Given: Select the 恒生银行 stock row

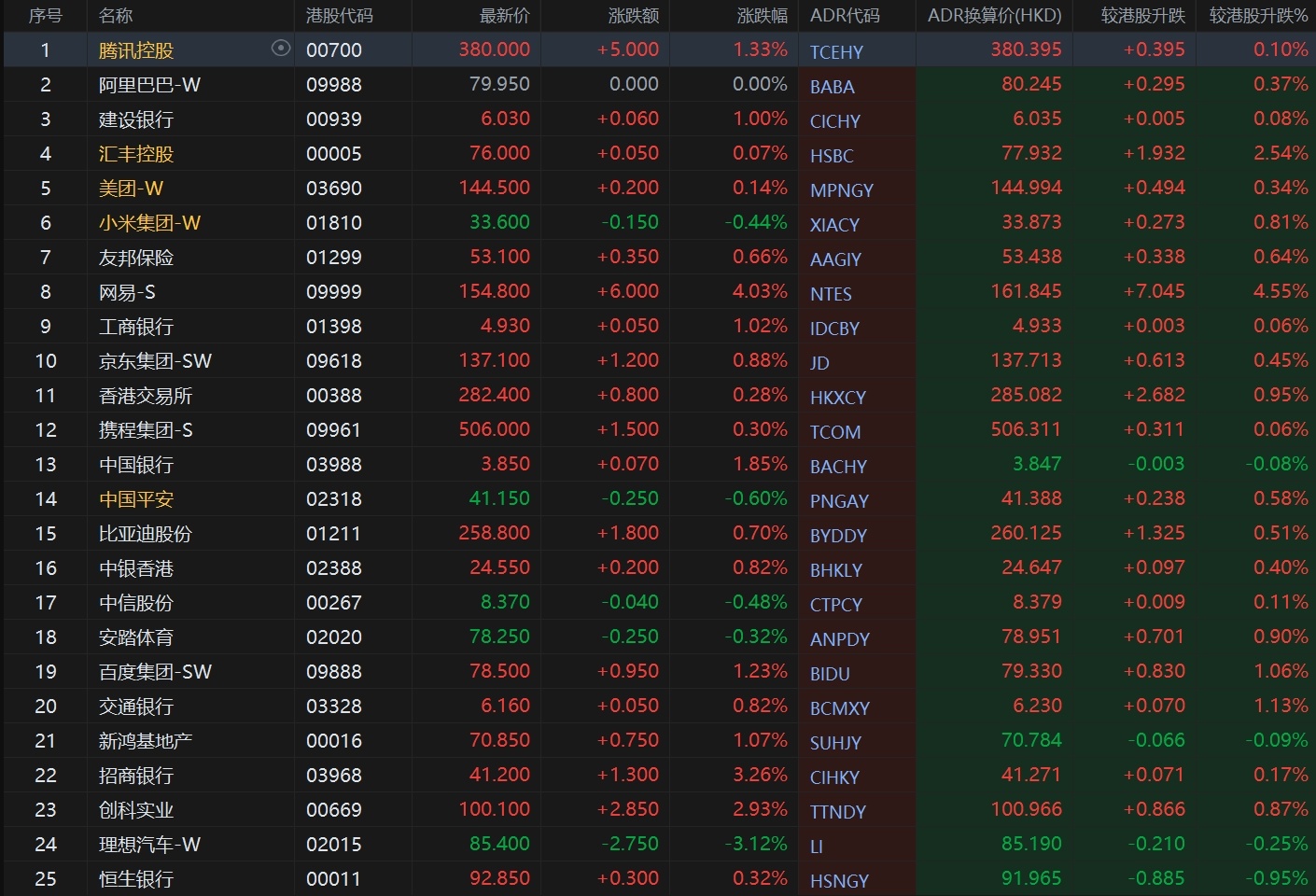Looking at the screenshot, I should tap(136, 879).
